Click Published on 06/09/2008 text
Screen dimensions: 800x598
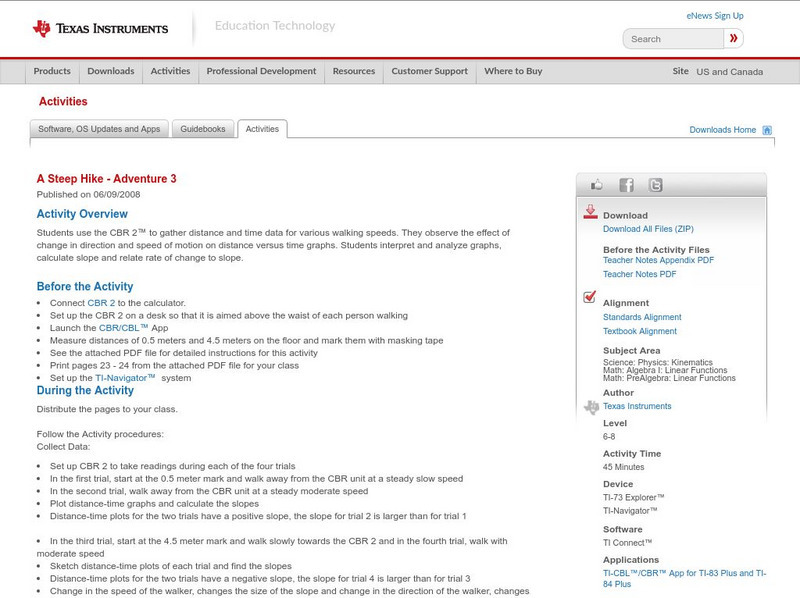(x=88, y=194)
